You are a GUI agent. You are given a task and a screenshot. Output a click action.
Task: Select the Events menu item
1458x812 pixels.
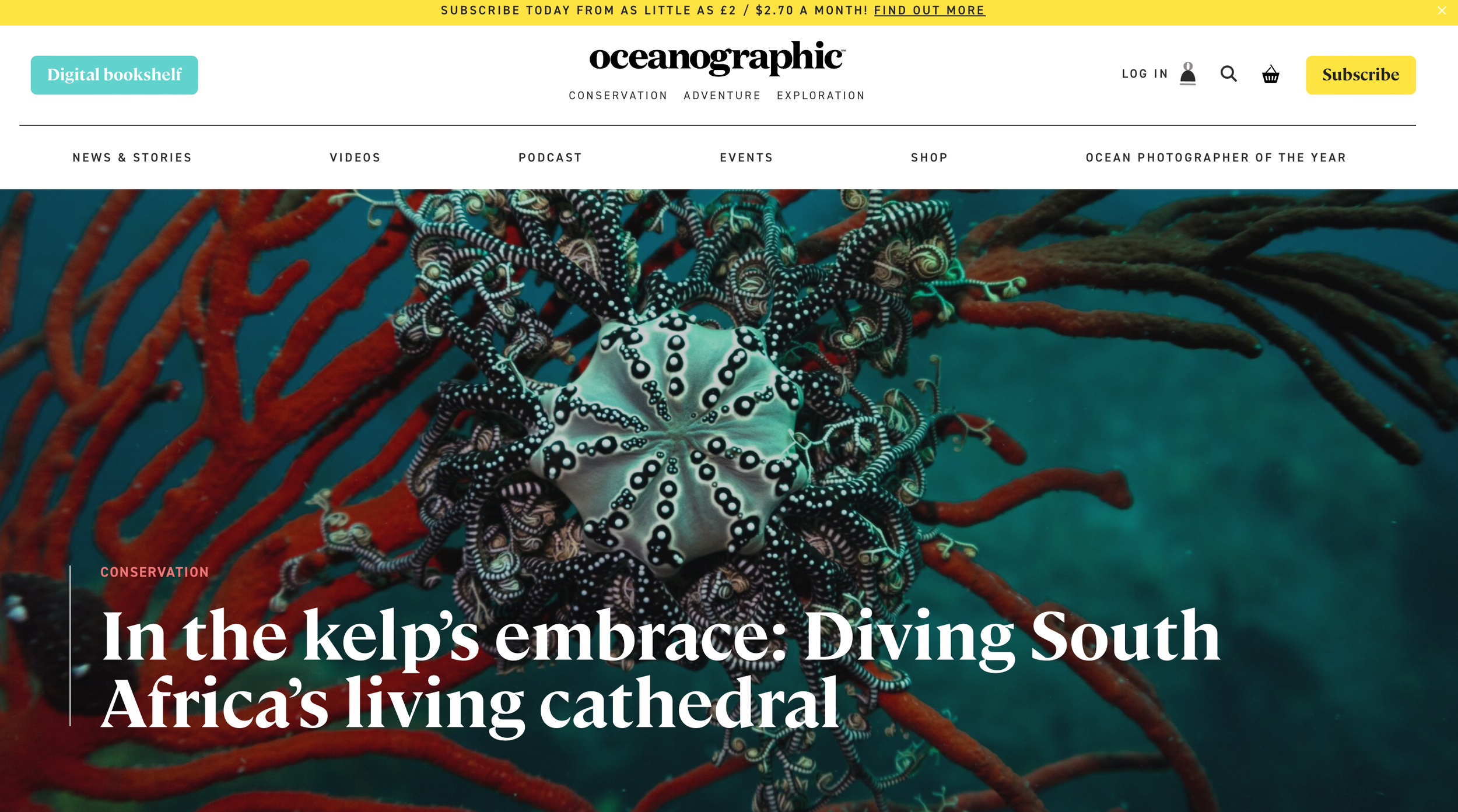click(x=746, y=157)
